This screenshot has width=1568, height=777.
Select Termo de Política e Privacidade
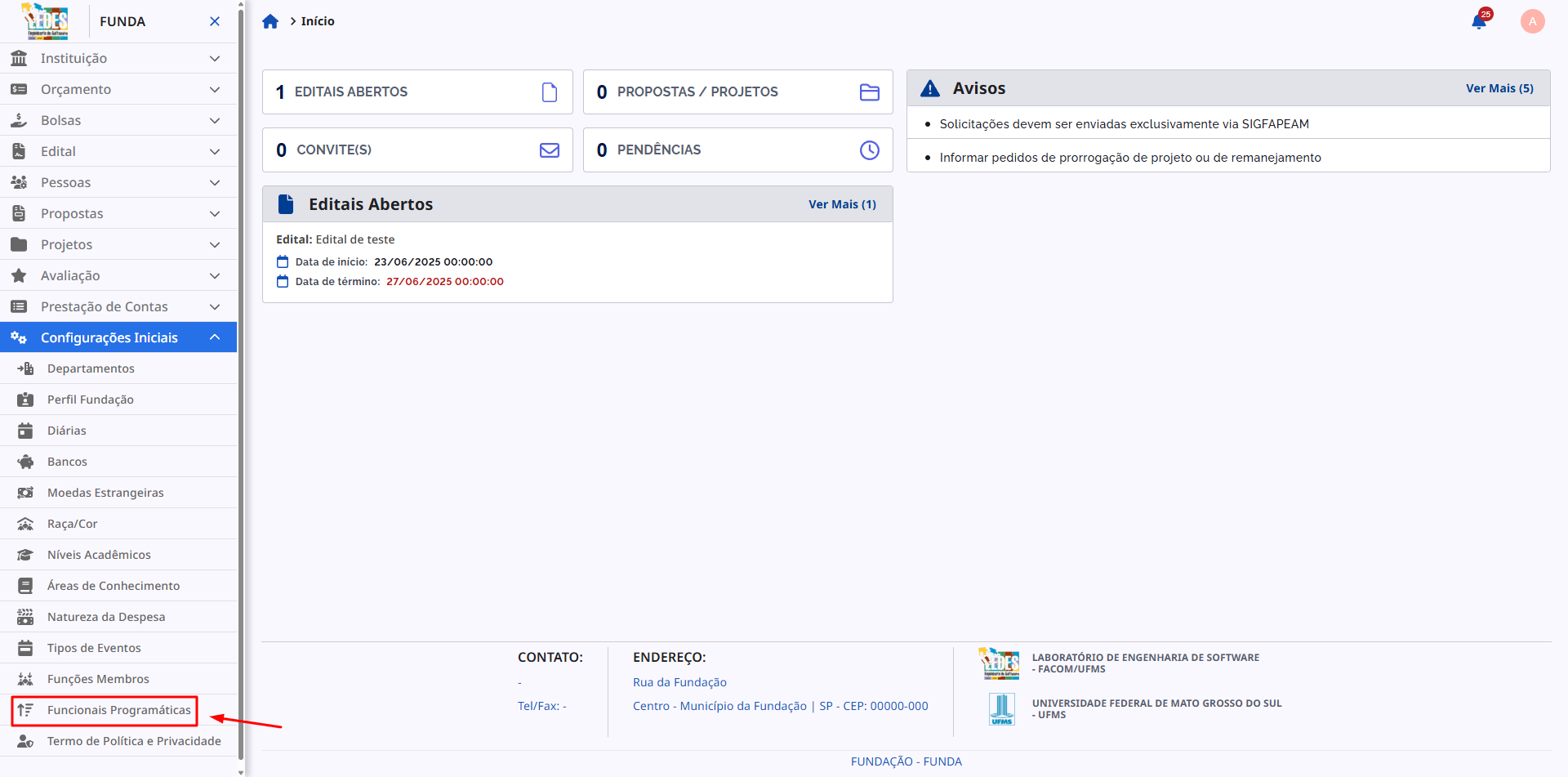point(133,741)
